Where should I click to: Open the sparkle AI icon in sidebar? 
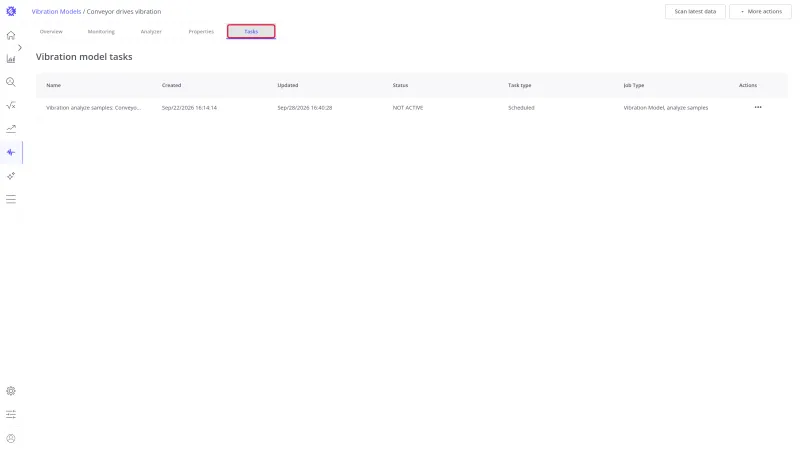tap(11, 176)
